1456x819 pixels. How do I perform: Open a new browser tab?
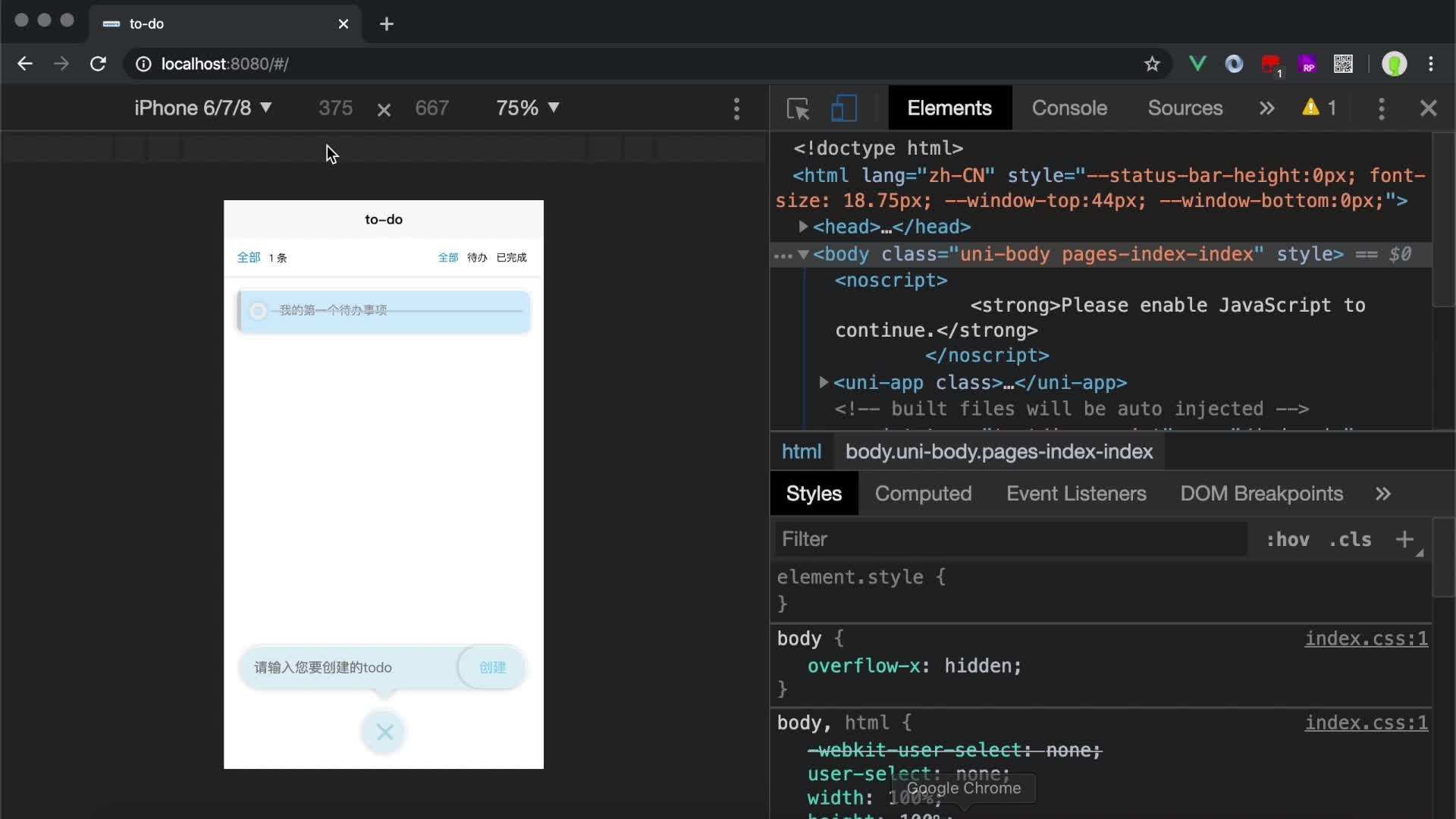[387, 24]
